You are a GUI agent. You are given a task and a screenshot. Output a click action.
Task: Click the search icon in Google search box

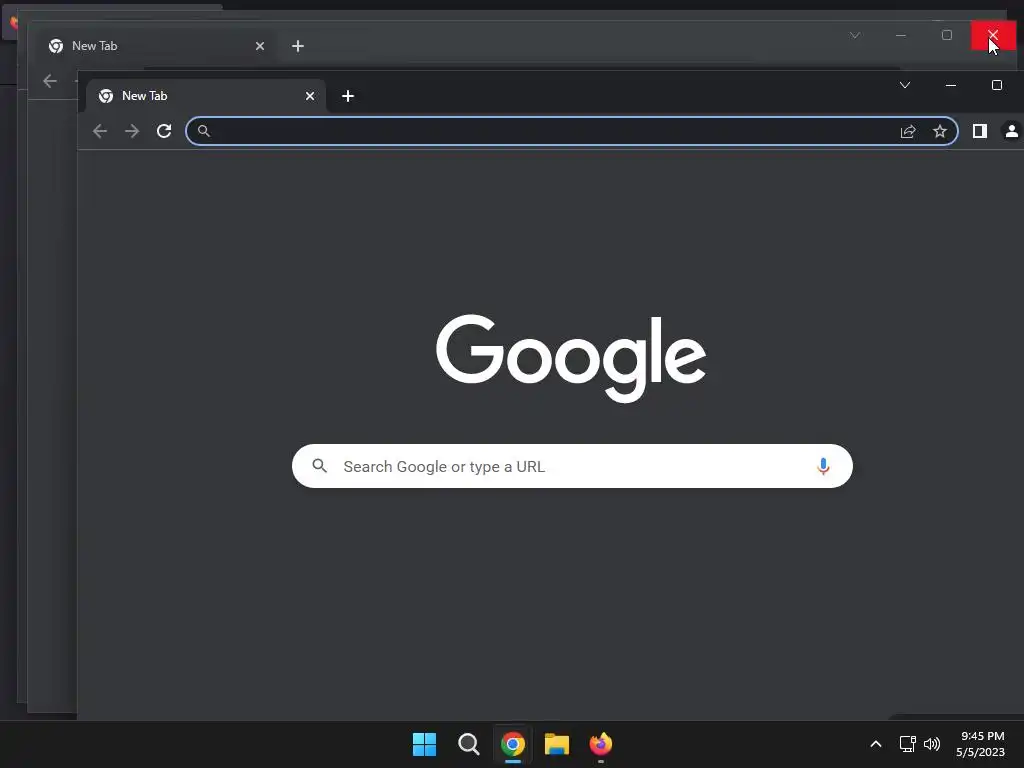[x=319, y=466]
